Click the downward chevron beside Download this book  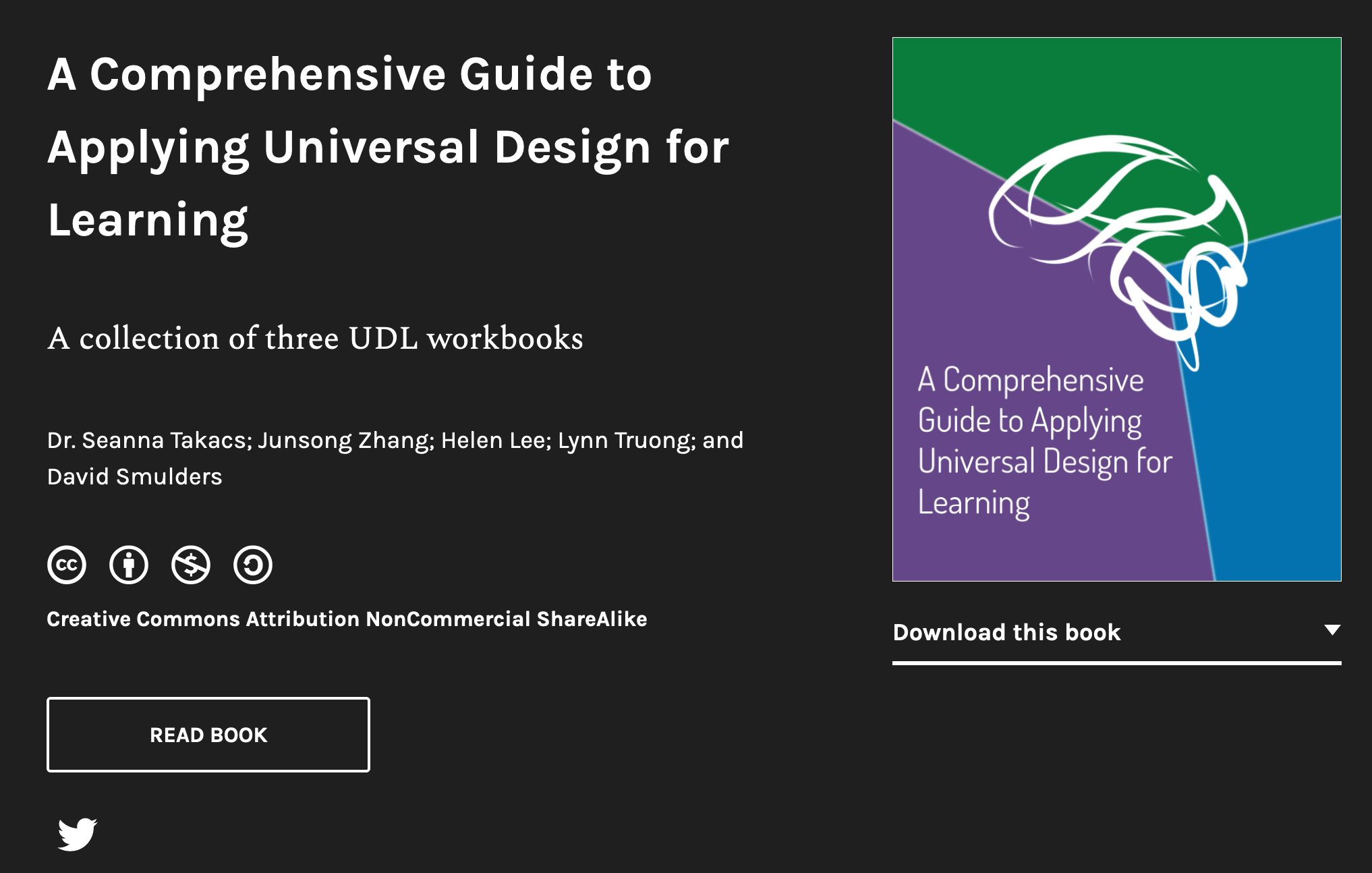pyautogui.click(x=1334, y=629)
